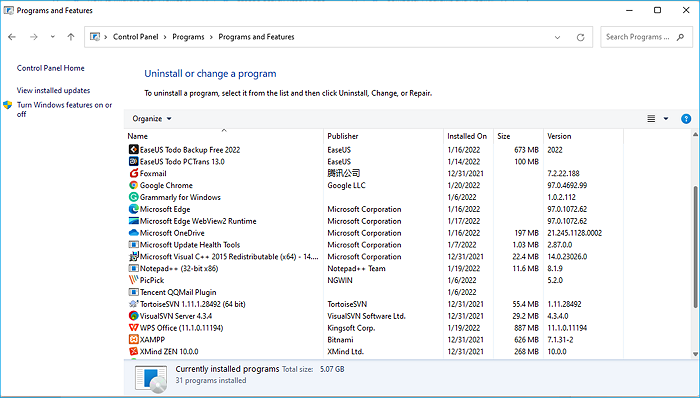Viewport: 700px width, 398px height.
Task: Go up one level with up arrow
Action: click(x=71, y=37)
